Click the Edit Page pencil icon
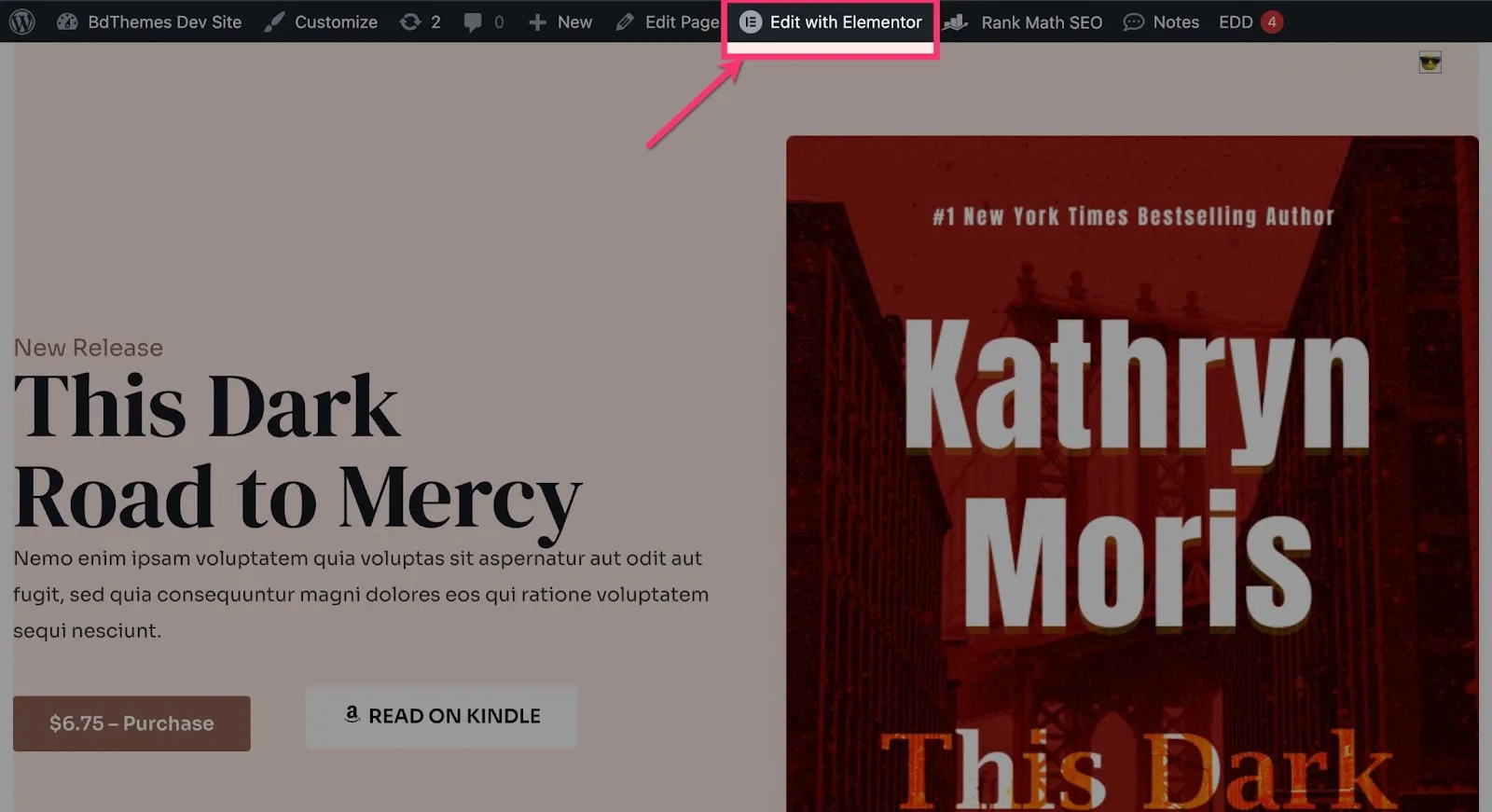Screen dimensions: 1492x812 pos(625,21)
